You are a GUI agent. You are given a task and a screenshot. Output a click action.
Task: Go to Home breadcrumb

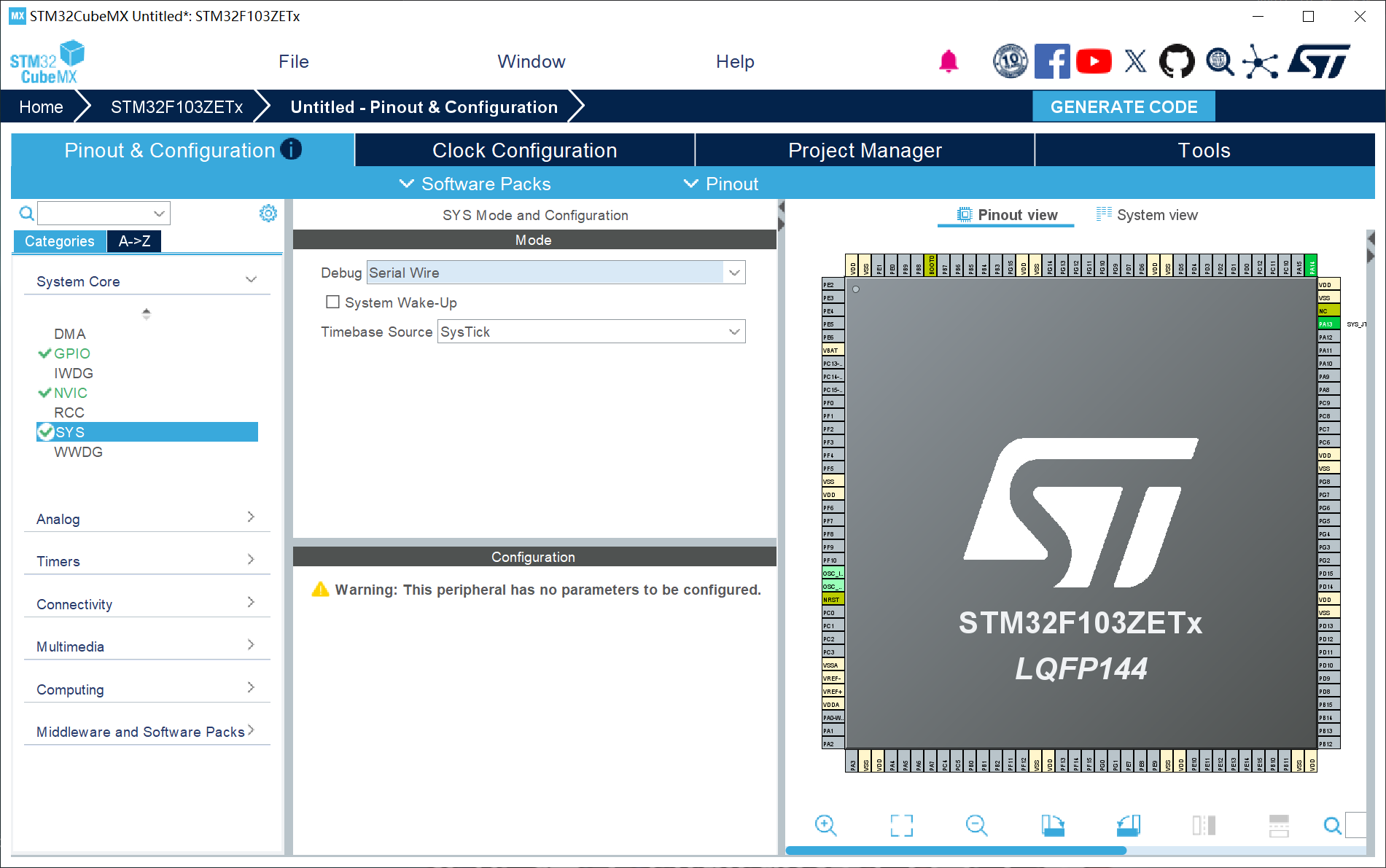coord(41,107)
